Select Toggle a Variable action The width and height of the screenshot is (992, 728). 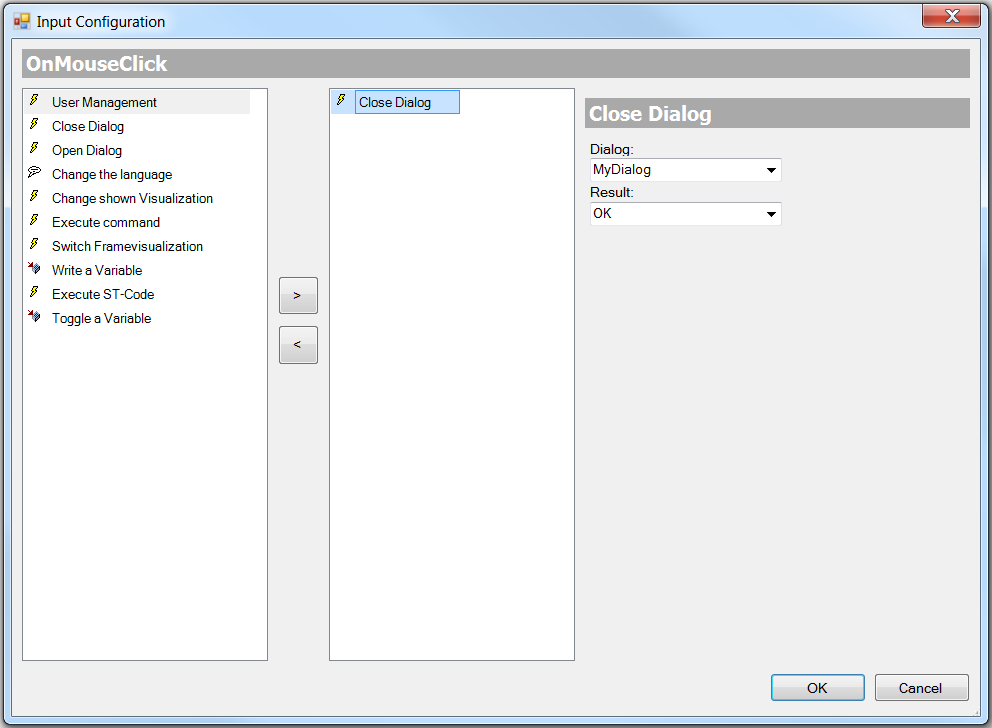(x=101, y=319)
